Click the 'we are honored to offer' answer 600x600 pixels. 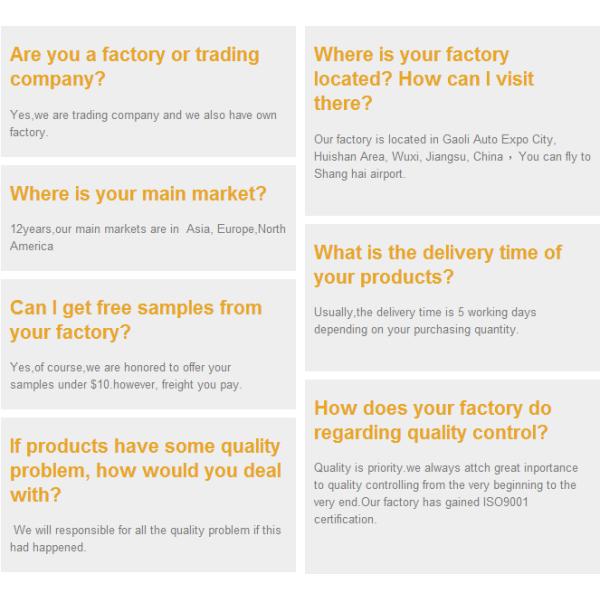(125, 376)
